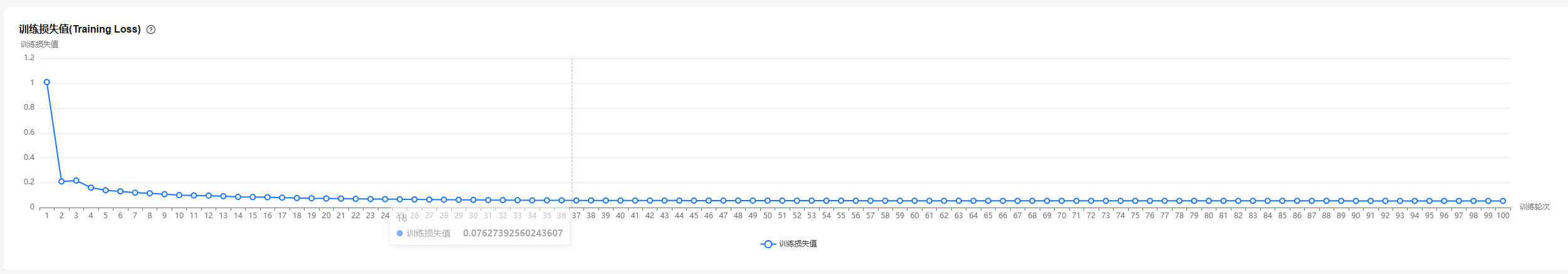Click the 训练损失值 legend label text
The image size is (1568, 274).
point(798,244)
